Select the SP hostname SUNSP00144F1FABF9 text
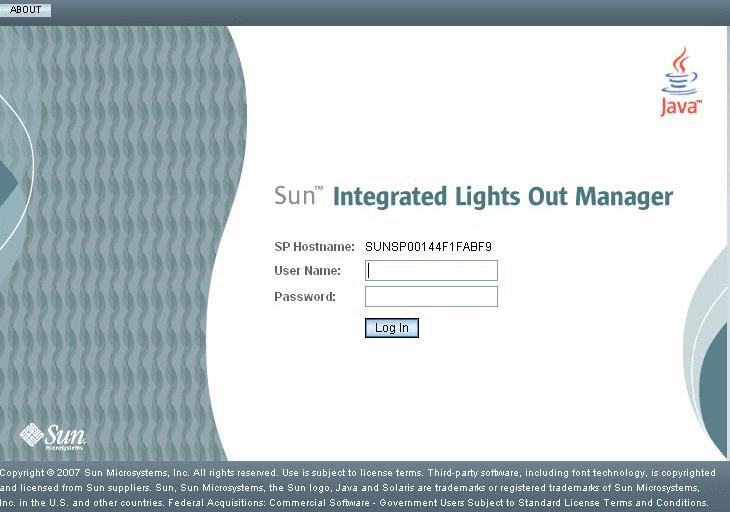The width and height of the screenshot is (730, 512). [x=428, y=247]
